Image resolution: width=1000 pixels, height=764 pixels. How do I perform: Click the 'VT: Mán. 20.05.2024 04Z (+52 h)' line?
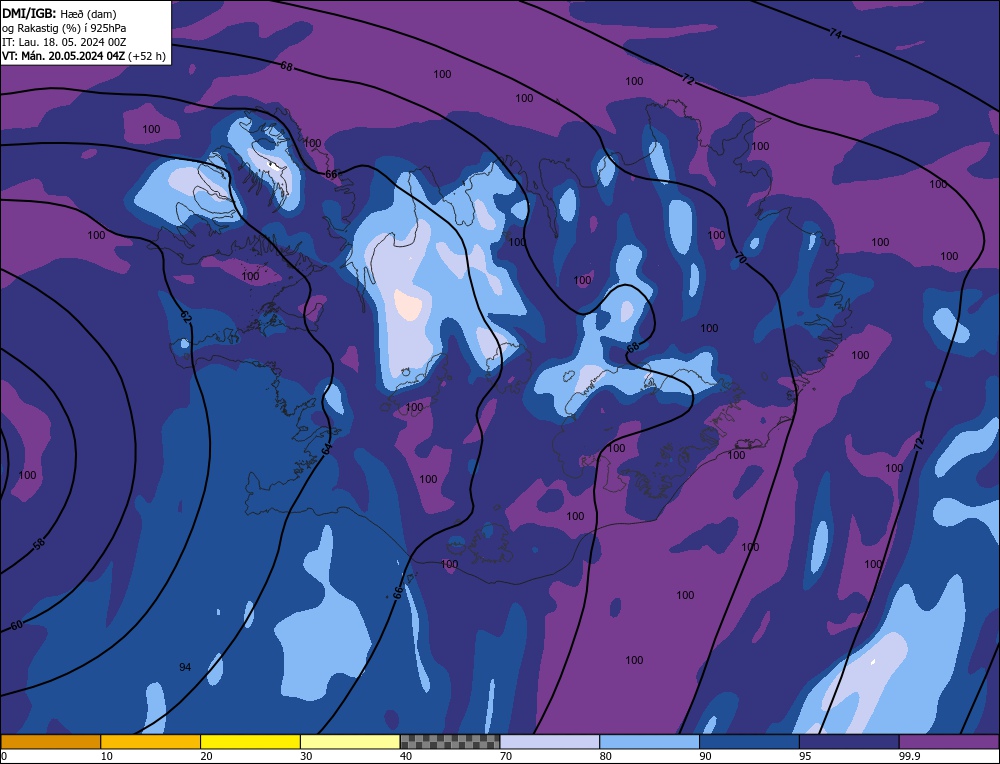click(84, 56)
